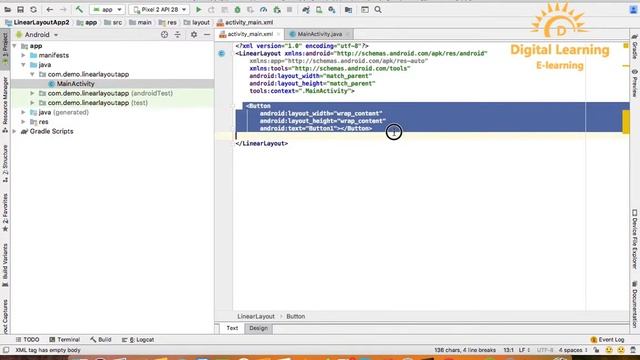
Task: Expand the manifests folder
Action: (x=23, y=55)
